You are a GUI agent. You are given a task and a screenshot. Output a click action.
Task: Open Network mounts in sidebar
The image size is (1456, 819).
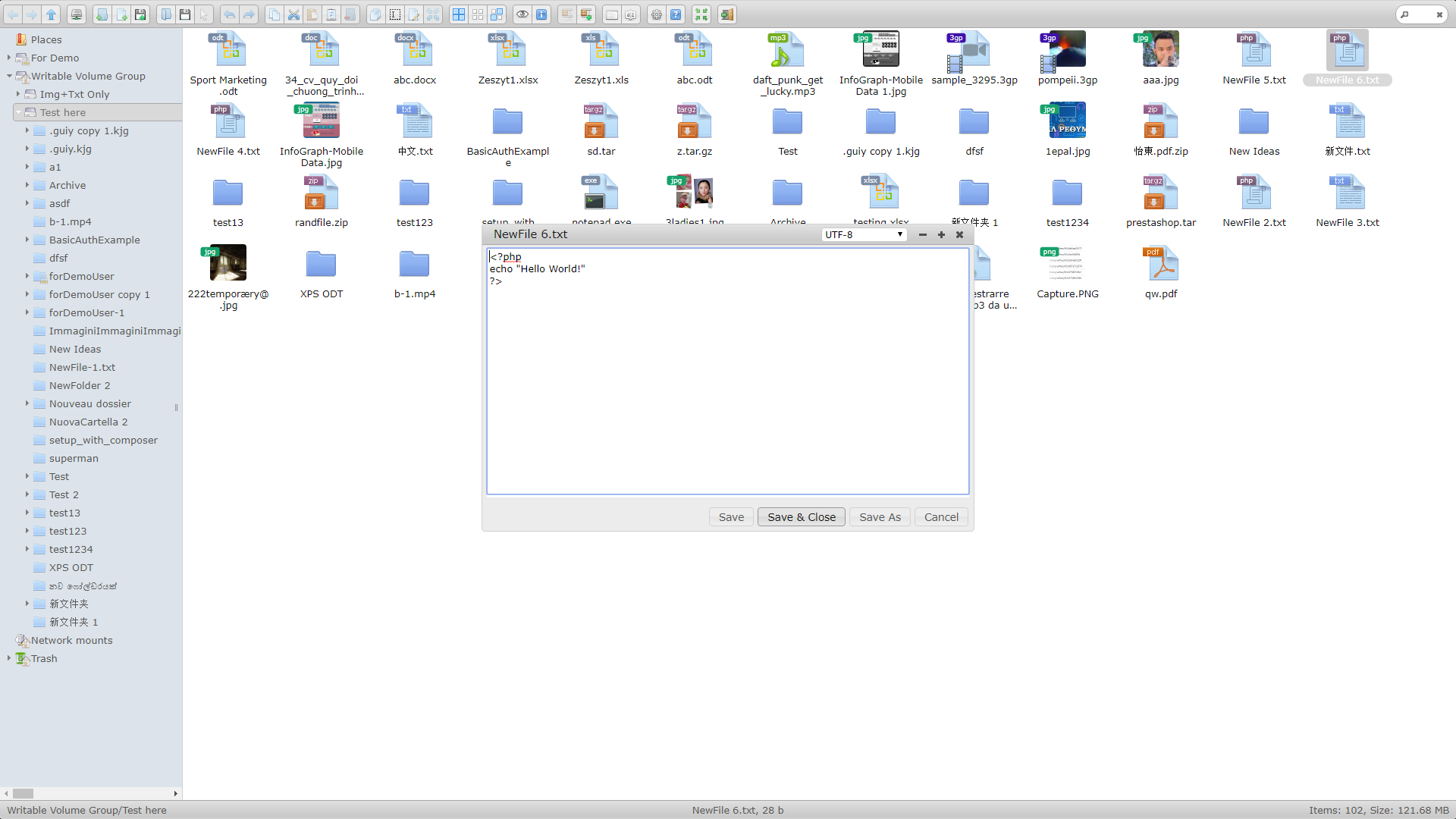click(71, 640)
